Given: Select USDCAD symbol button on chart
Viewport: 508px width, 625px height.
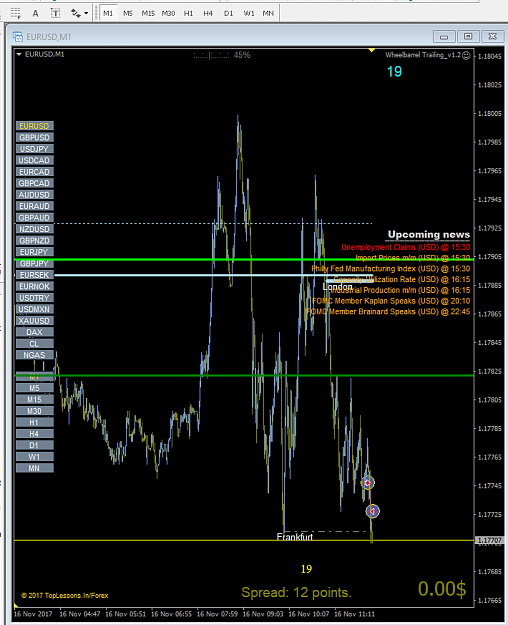Looking at the screenshot, I should (34, 160).
